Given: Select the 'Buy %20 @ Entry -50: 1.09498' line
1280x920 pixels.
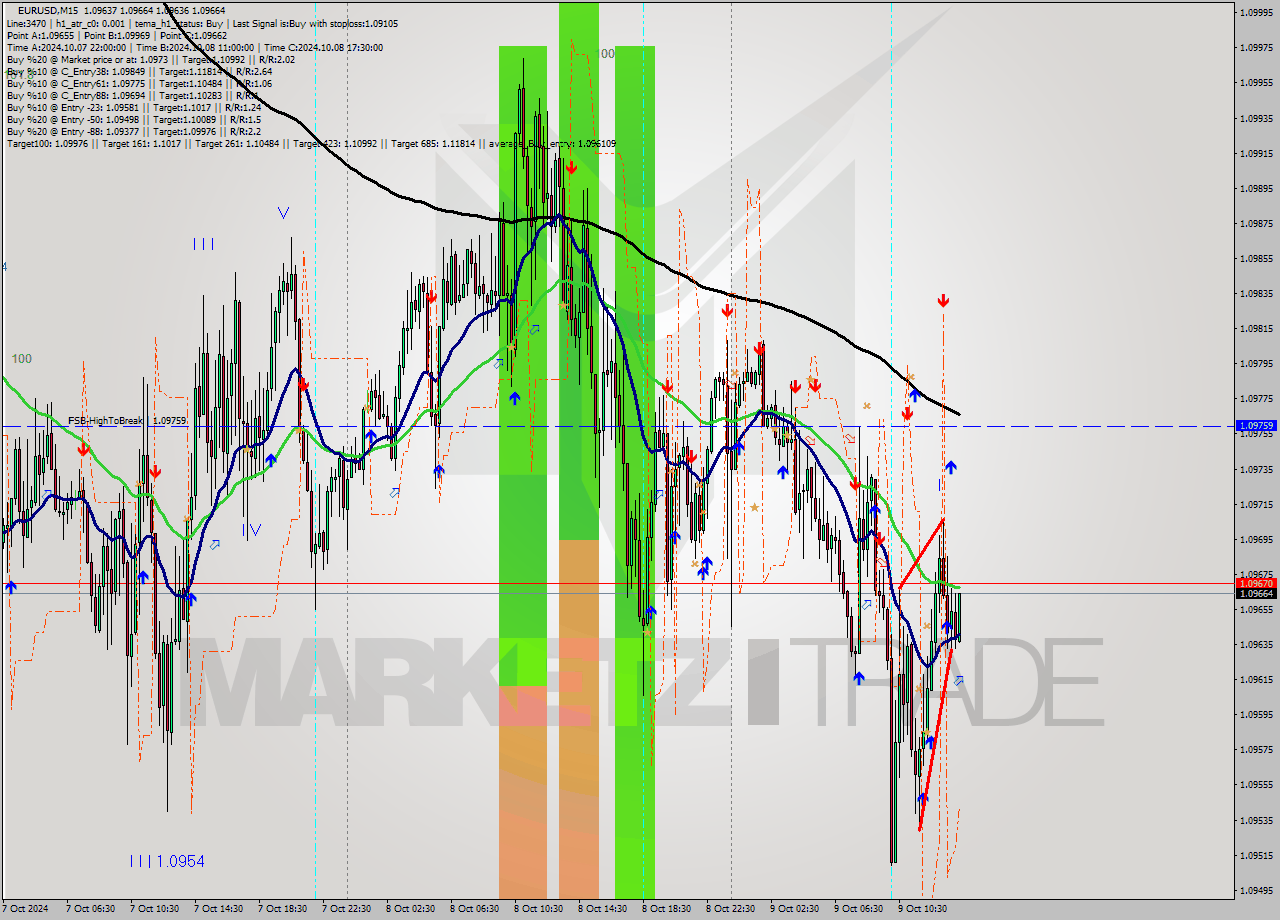Looking at the screenshot, I should pyautogui.click(x=132, y=119).
